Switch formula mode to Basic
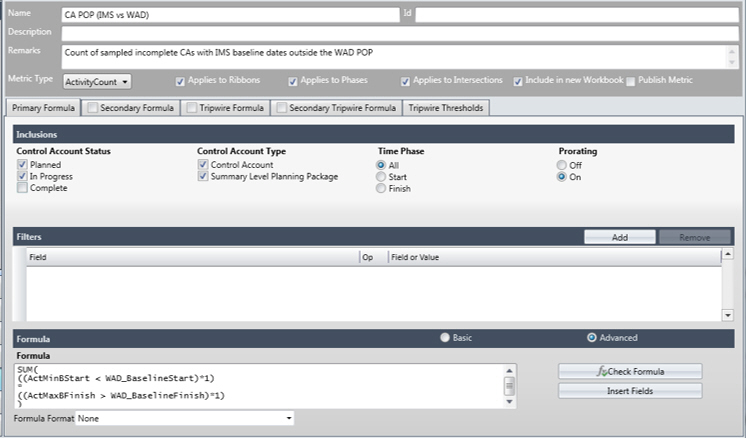The width and height of the screenshot is (746, 439). 445,338
